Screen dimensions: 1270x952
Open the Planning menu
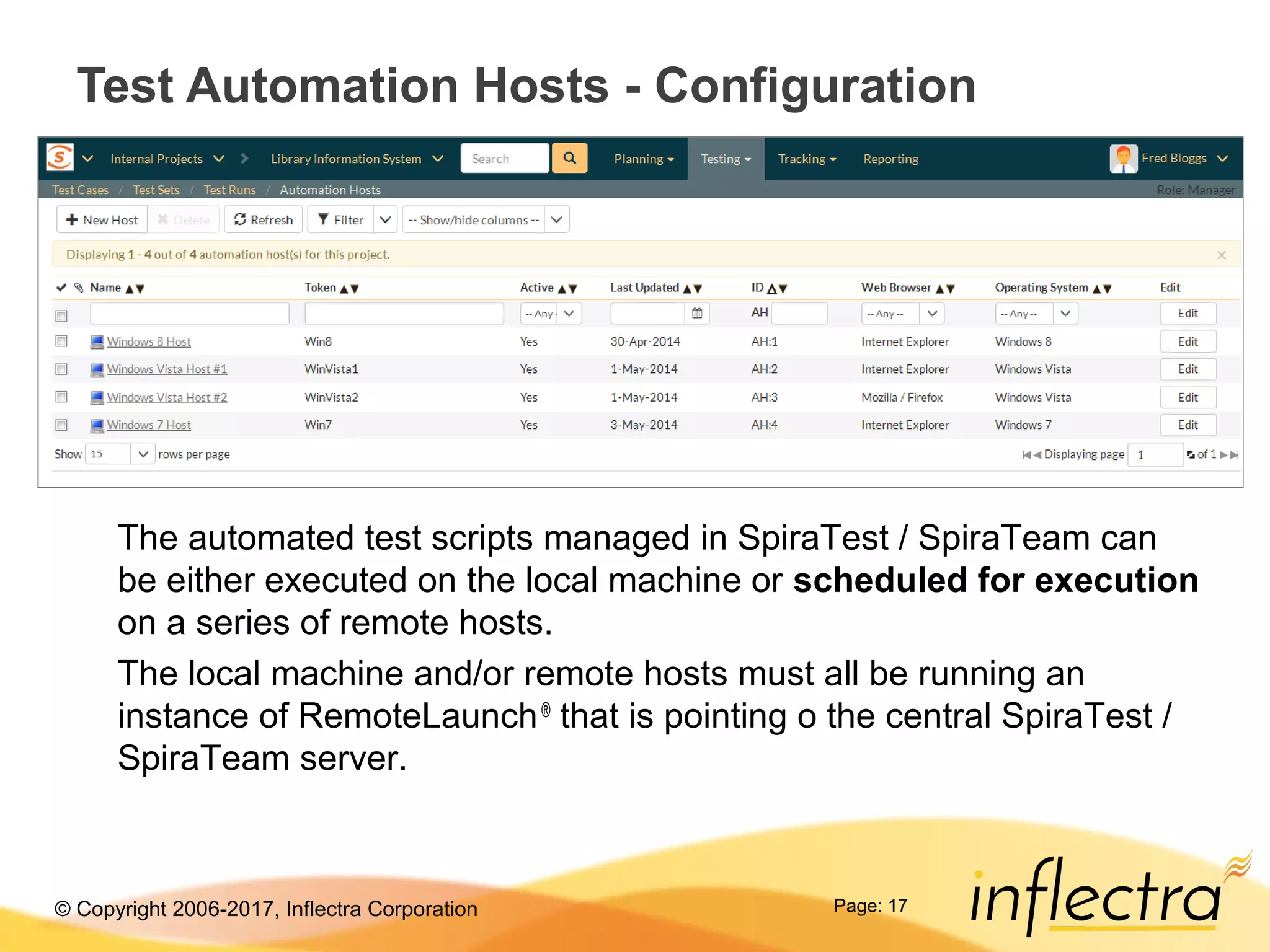[644, 159]
